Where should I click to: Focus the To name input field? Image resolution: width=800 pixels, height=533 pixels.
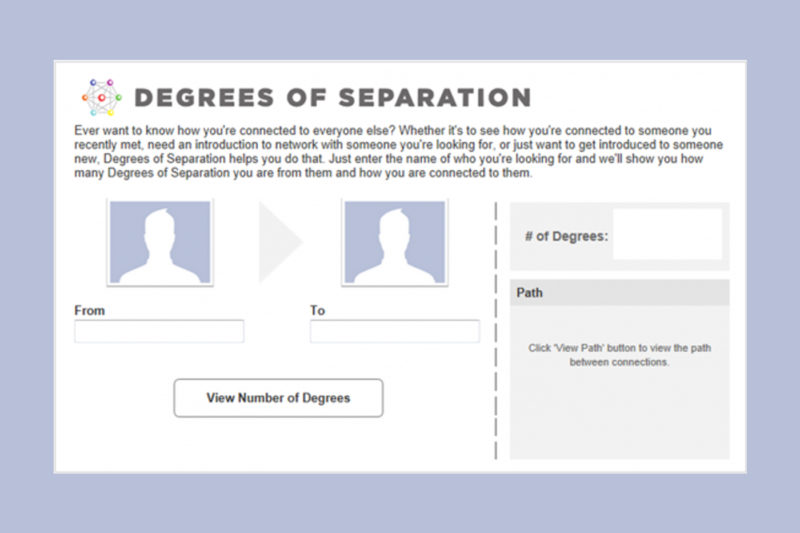click(x=394, y=331)
